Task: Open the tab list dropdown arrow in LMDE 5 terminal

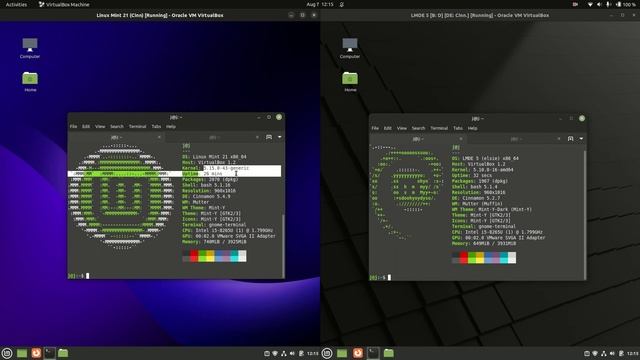Action: pyautogui.click(x=581, y=139)
